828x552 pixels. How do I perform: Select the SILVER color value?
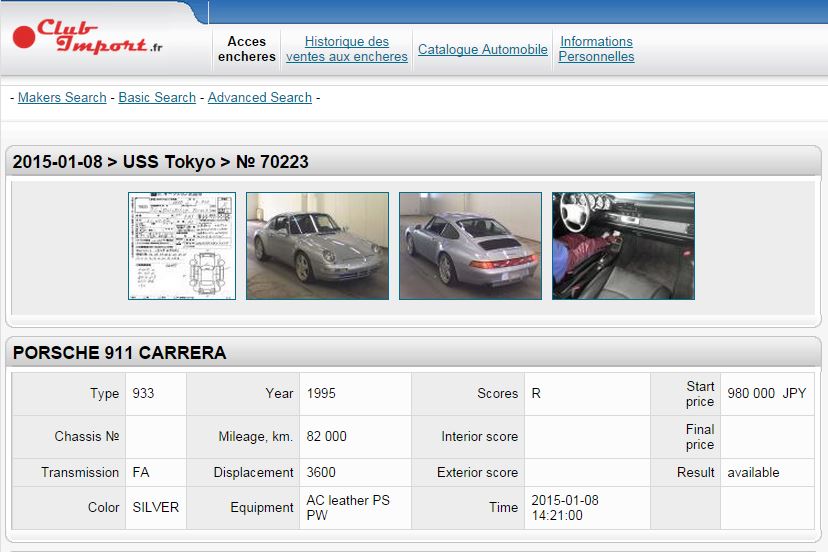156,507
